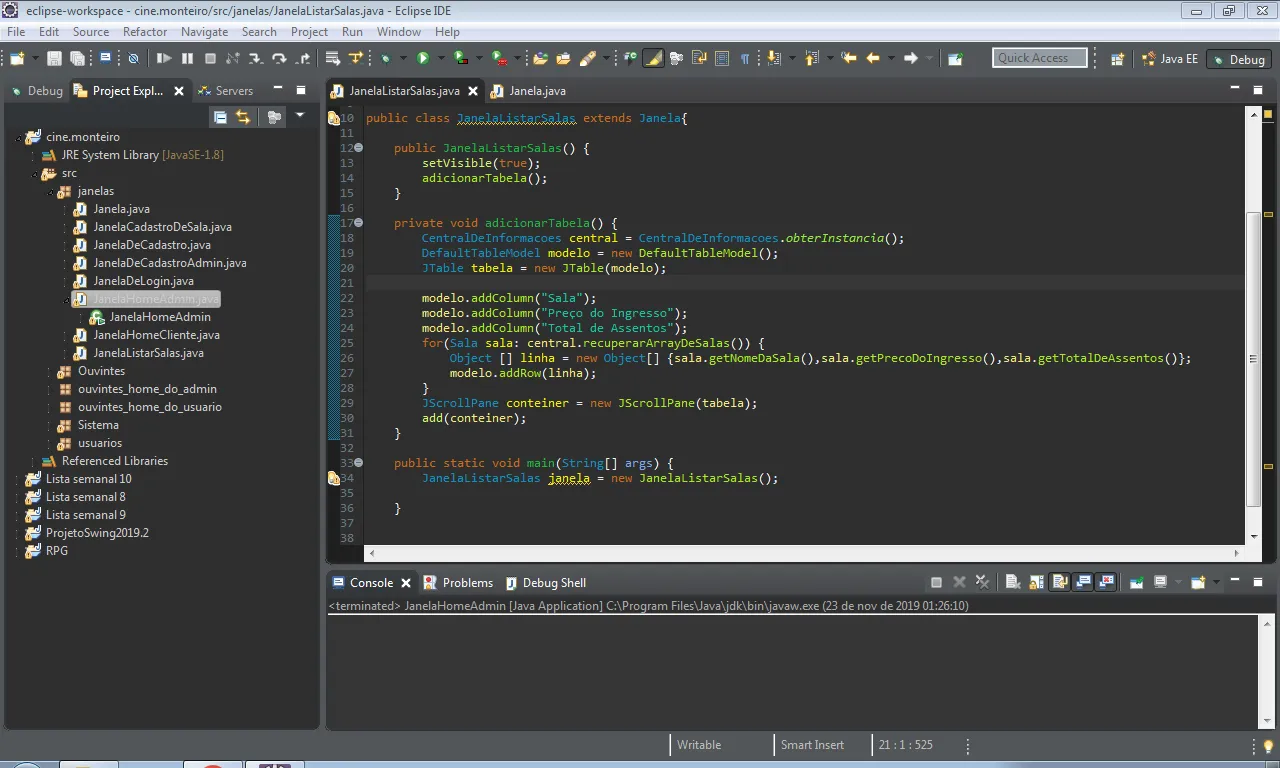Click Skip All Breakpoints icon
Image resolution: width=1280 pixels, height=768 pixels.
pos(133,59)
